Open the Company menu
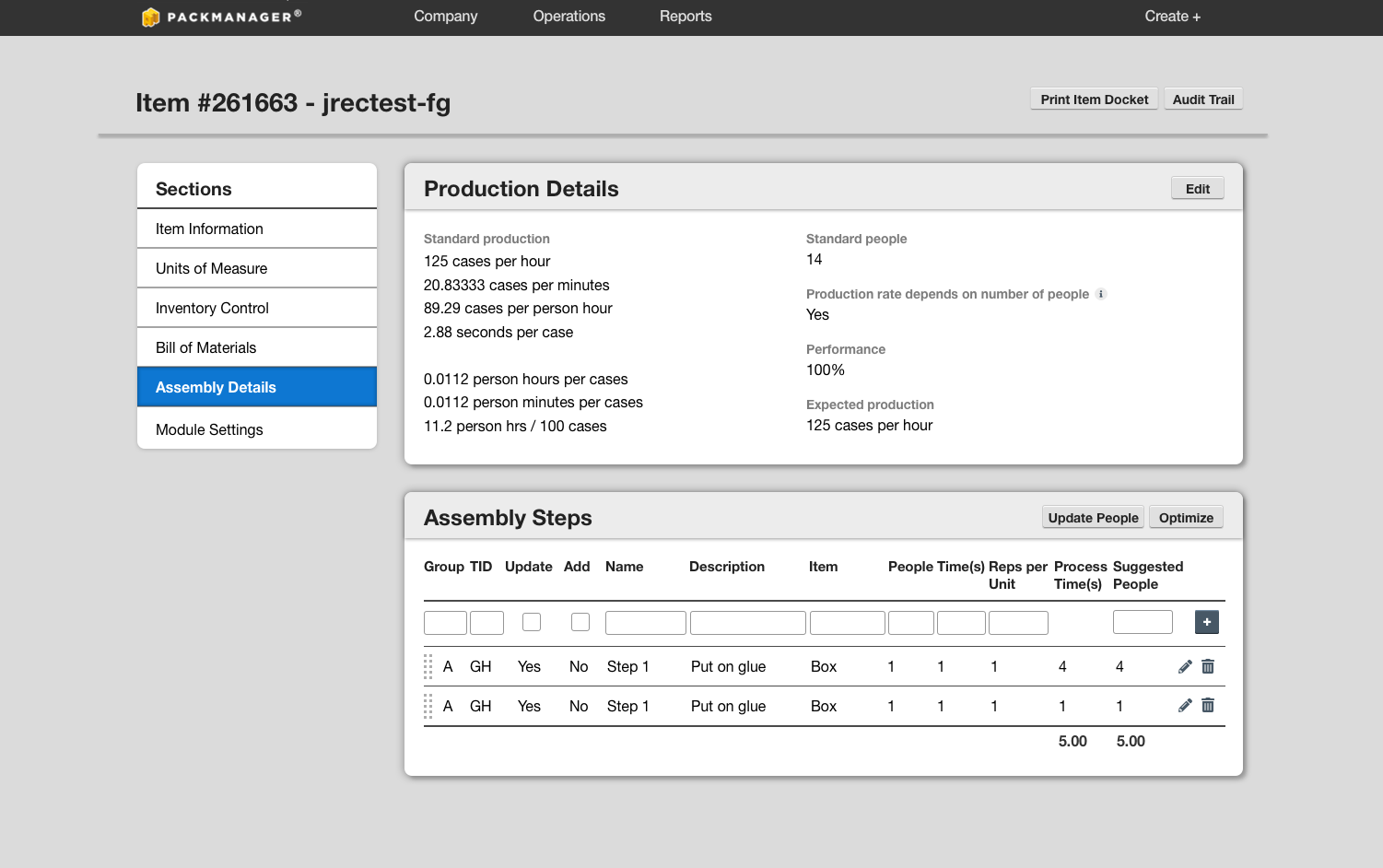The width and height of the screenshot is (1383, 868). tap(446, 17)
